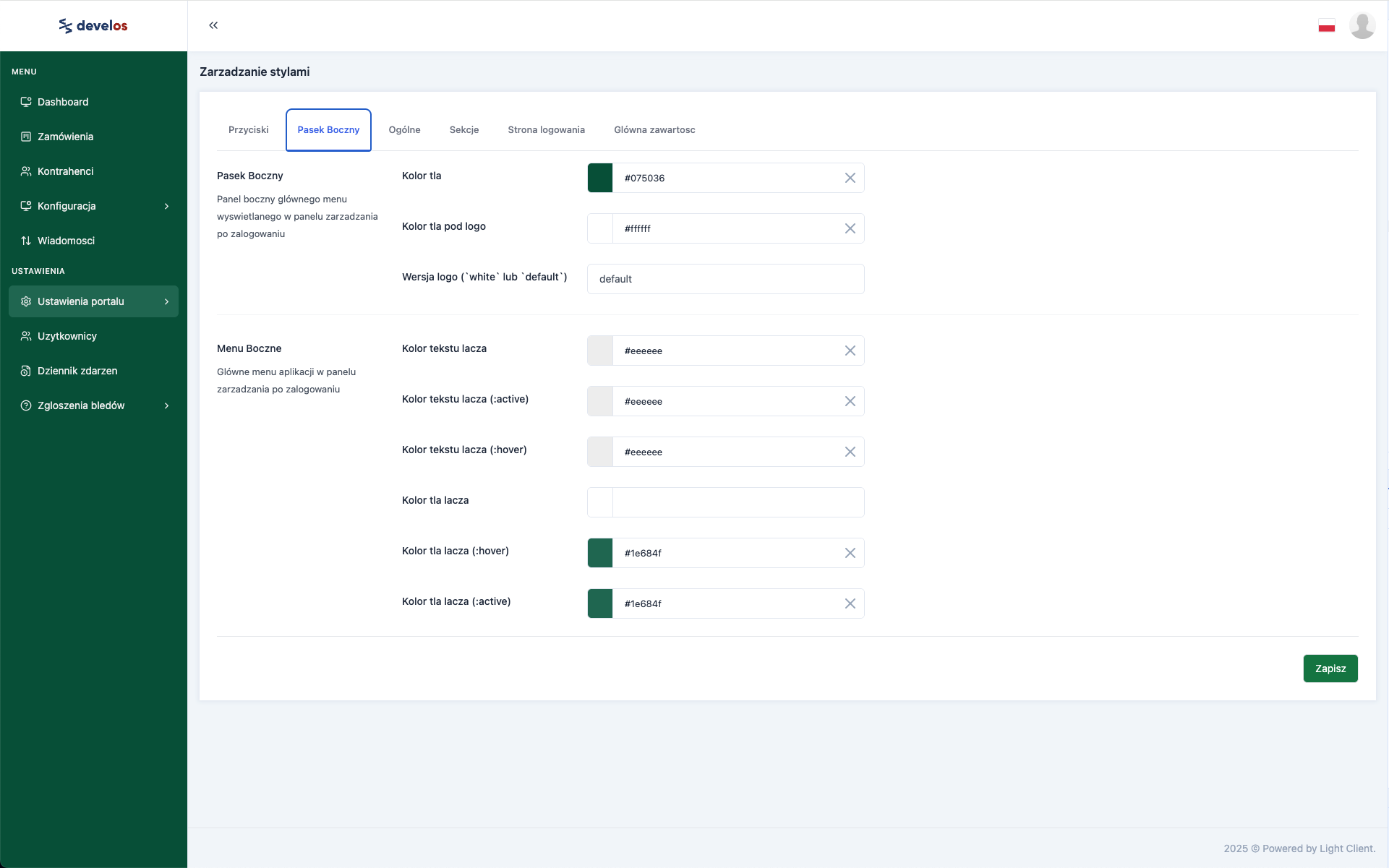This screenshot has height=868, width=1389.
Task: Open Uzytkownicy from the sidebar
Action: click(67, 336)
